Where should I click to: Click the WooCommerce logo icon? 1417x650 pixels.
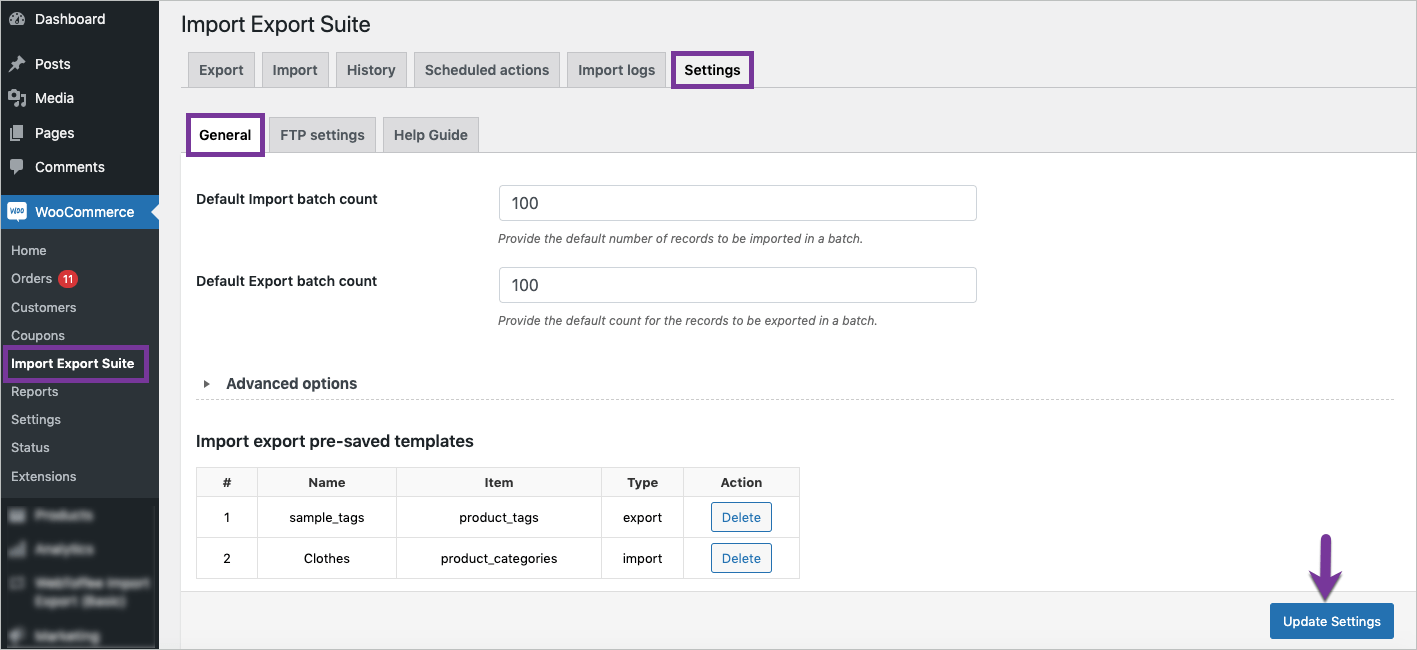coord(17,211)
